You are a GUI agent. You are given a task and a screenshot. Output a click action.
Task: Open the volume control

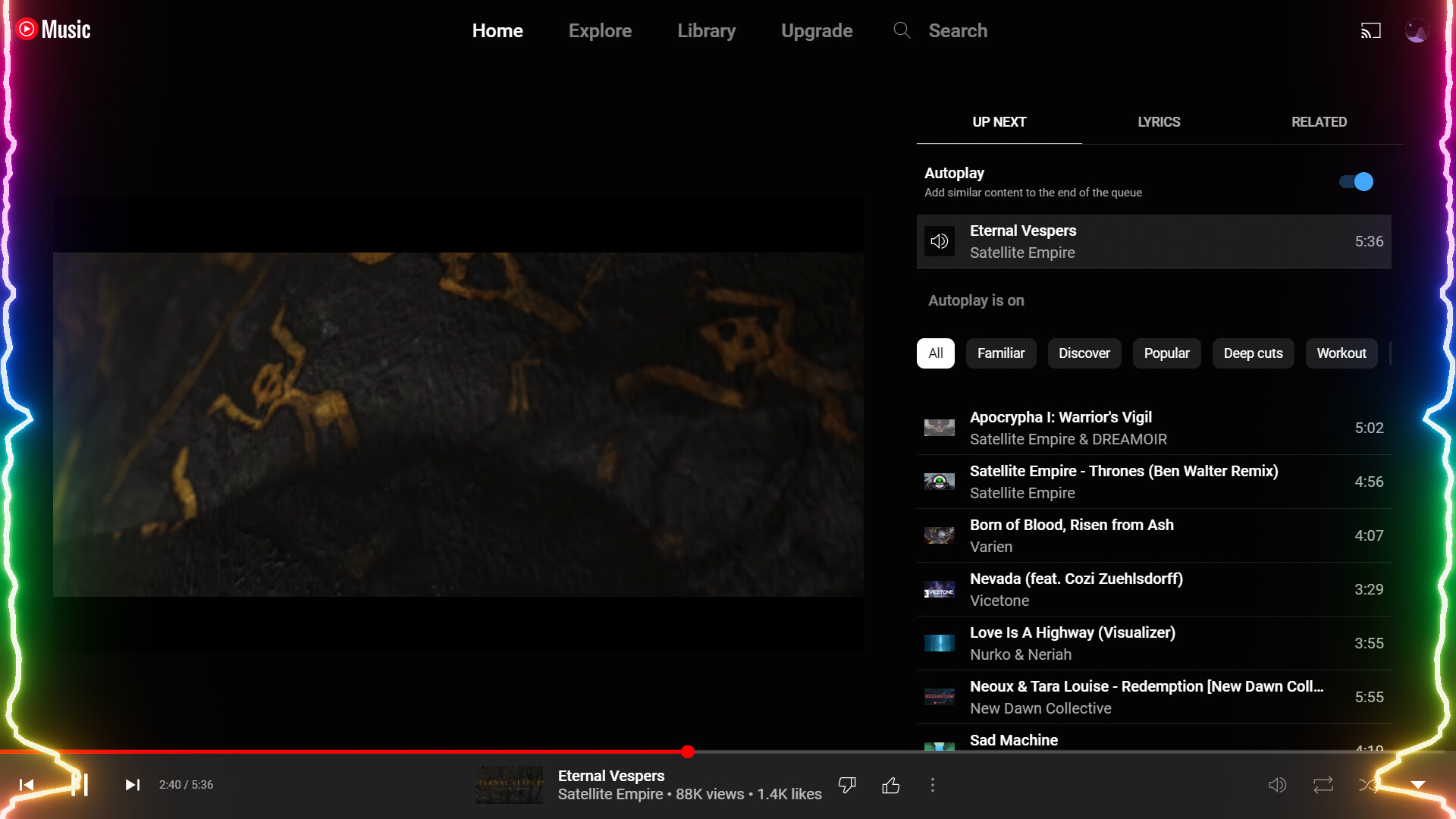click(1278, 785)
